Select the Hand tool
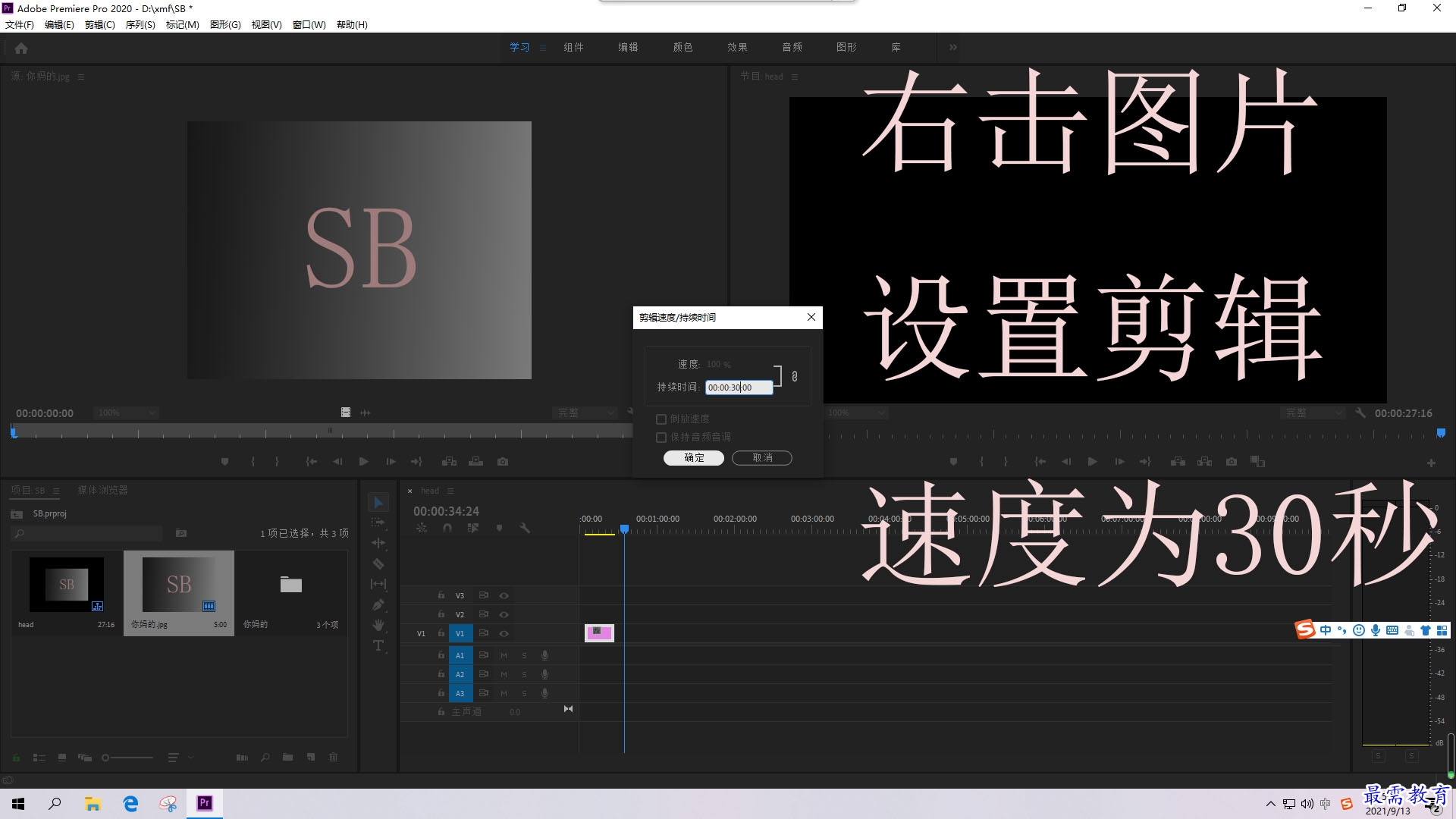1456x819 pixels. pos(378,625)
